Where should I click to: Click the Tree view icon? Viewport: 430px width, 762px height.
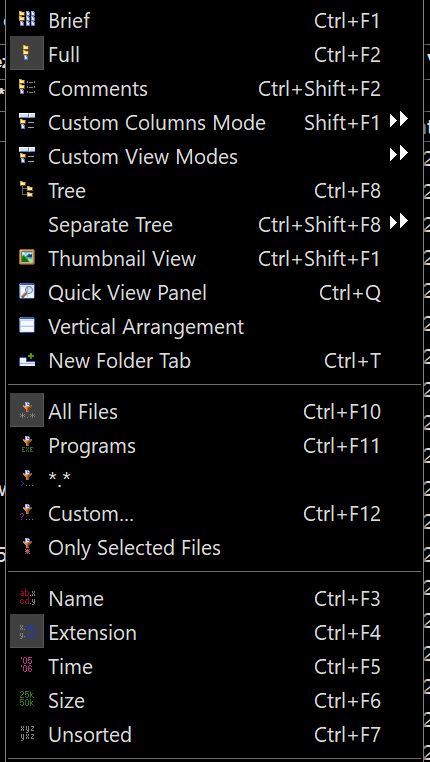tap(27, 190)
